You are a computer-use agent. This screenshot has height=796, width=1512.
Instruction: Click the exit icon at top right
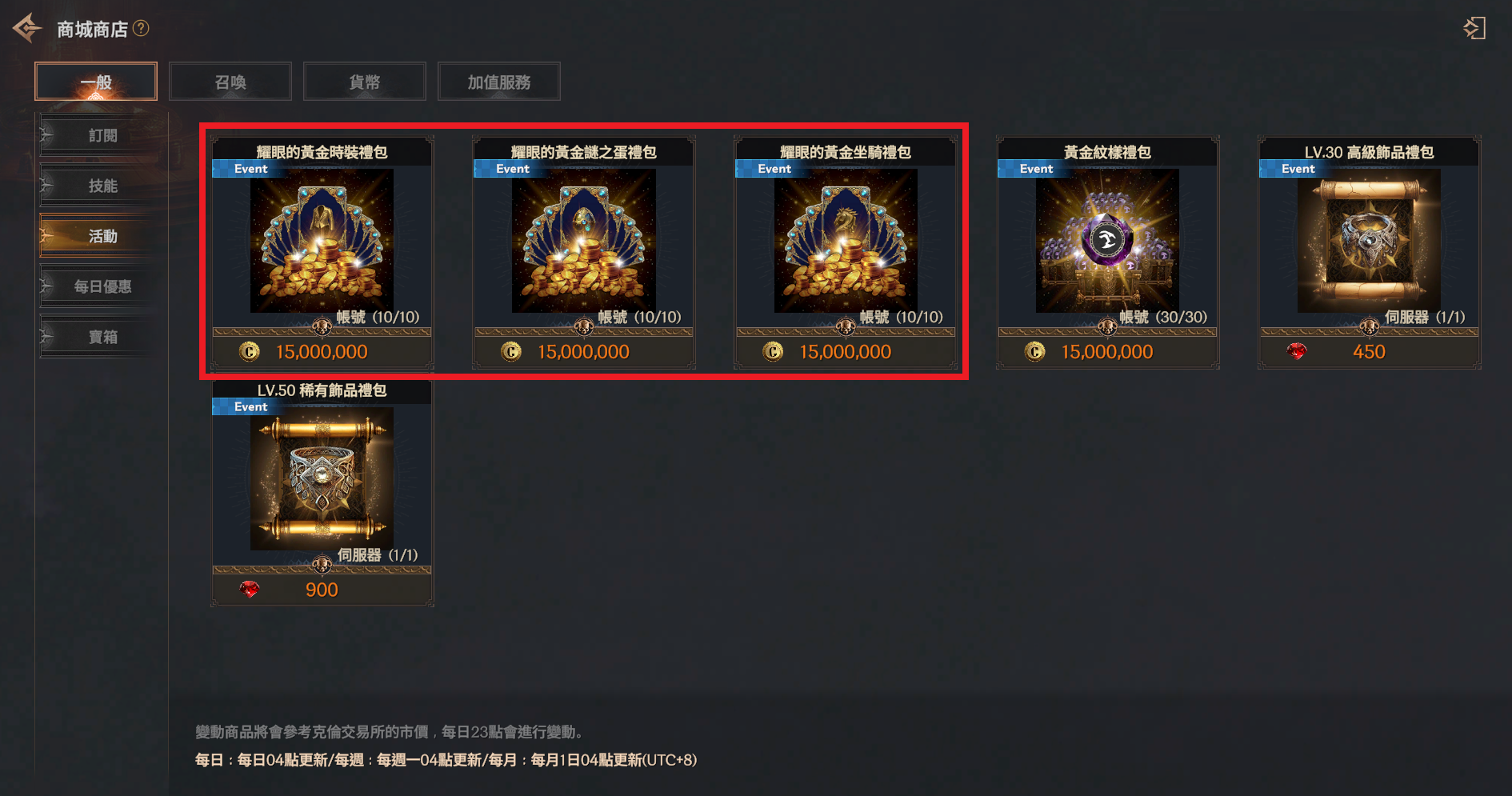click(x=1474, y=29)
